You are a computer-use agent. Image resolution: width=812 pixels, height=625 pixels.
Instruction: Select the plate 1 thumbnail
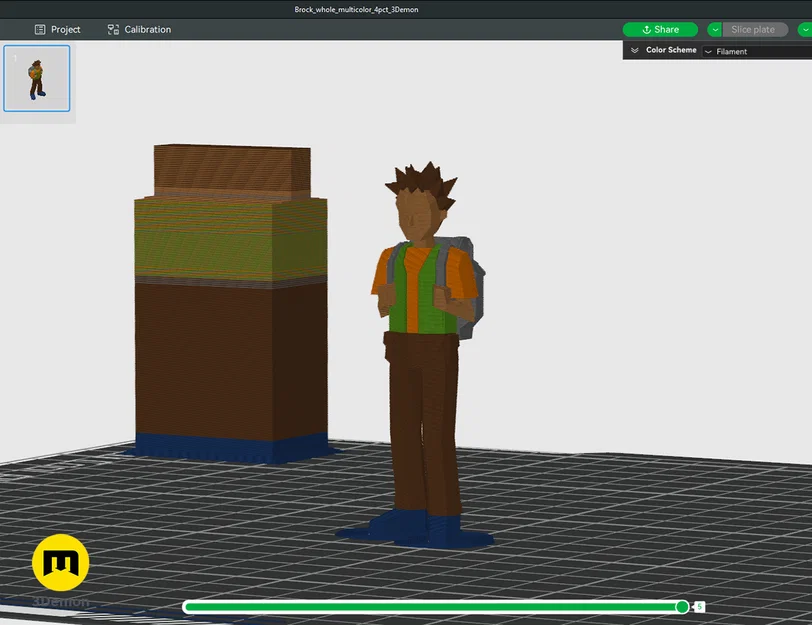click(37, 78)
